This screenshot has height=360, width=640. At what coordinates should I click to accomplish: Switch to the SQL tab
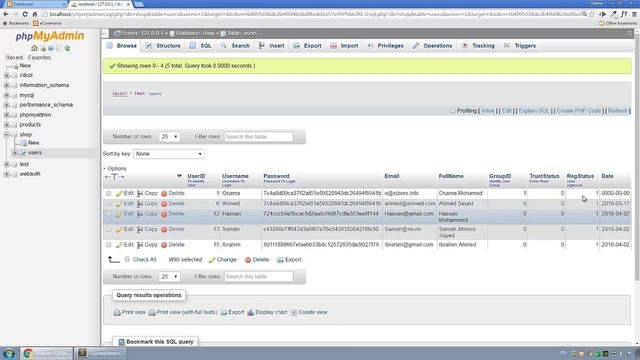tap(201, 46)
